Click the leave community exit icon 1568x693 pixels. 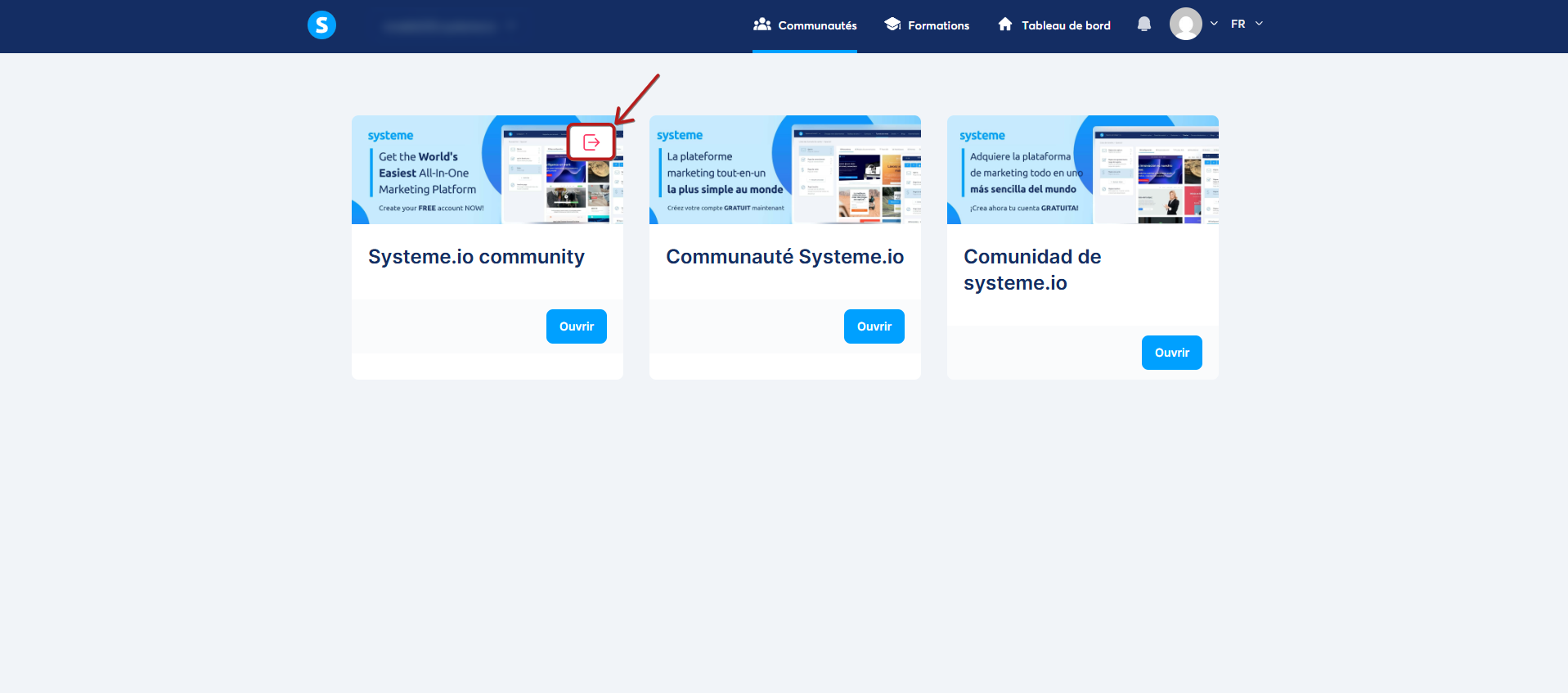click(591, 142)
